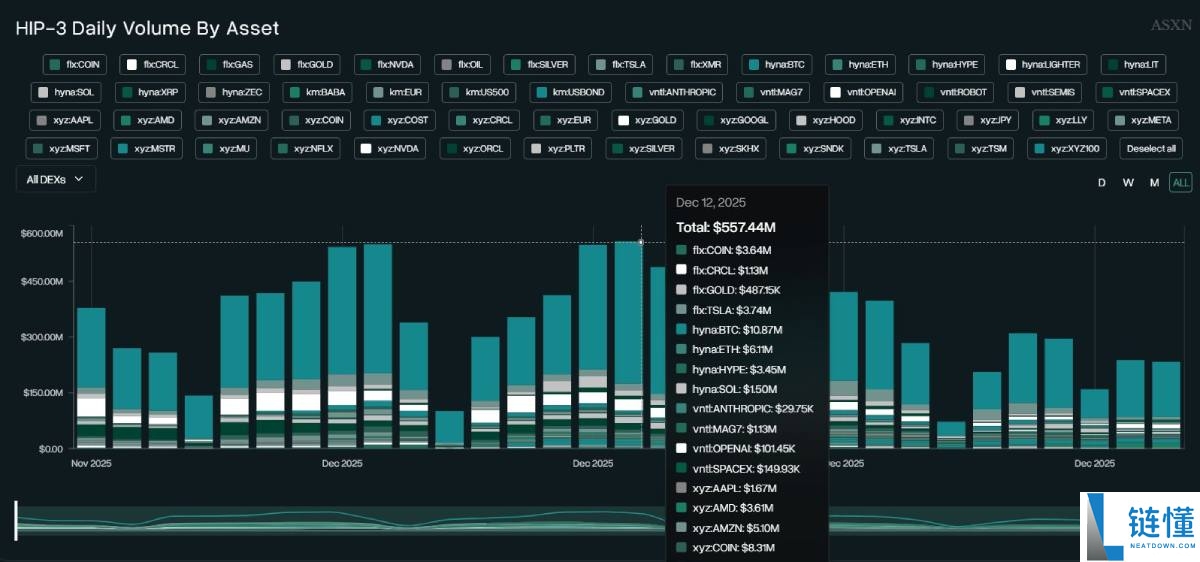1200x562 pixels.
Task: Switch to the W weekly timeframe
Action: coord(1128,182)
